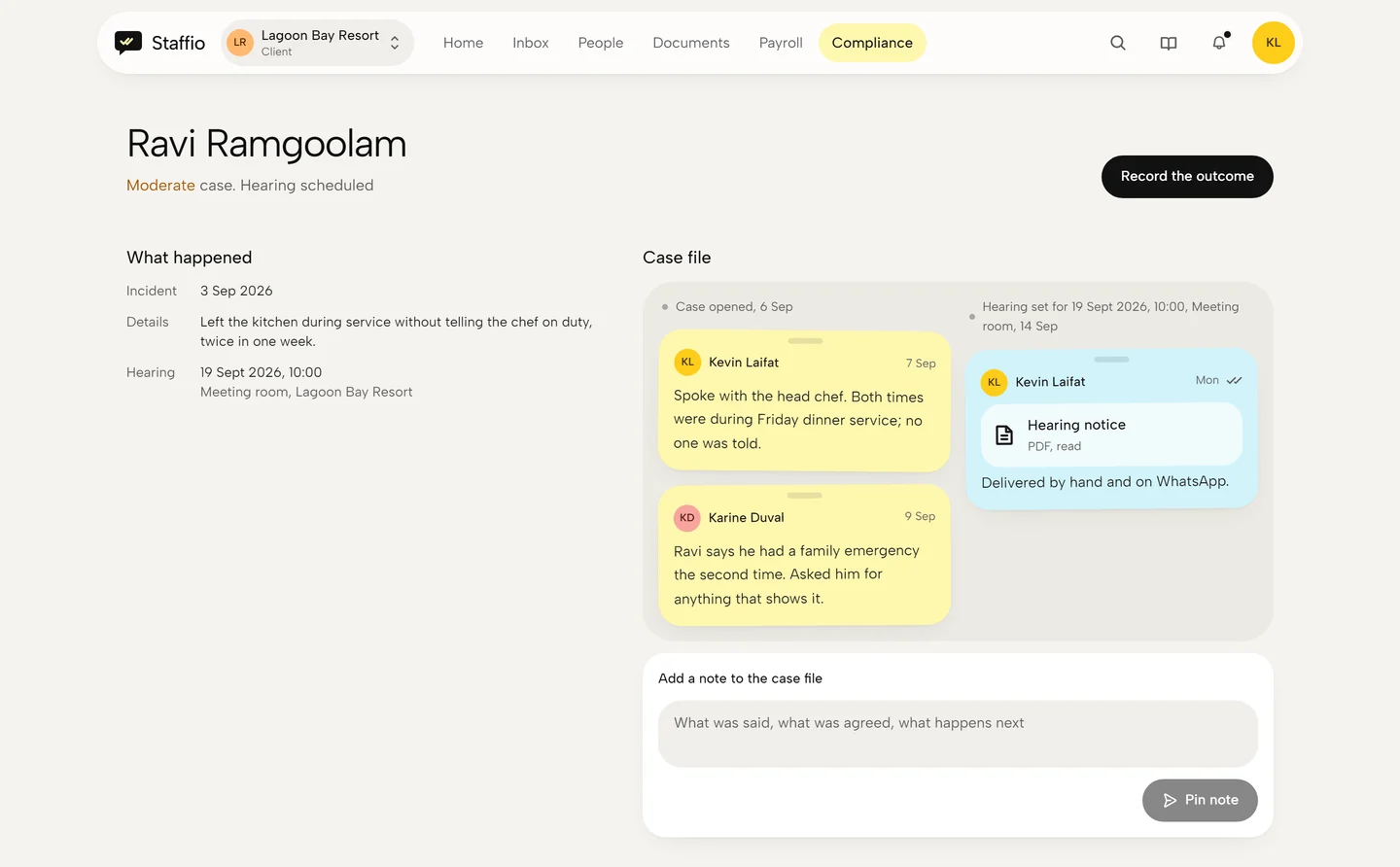Click the read double-check mark icon

[x=1235, y=380]
